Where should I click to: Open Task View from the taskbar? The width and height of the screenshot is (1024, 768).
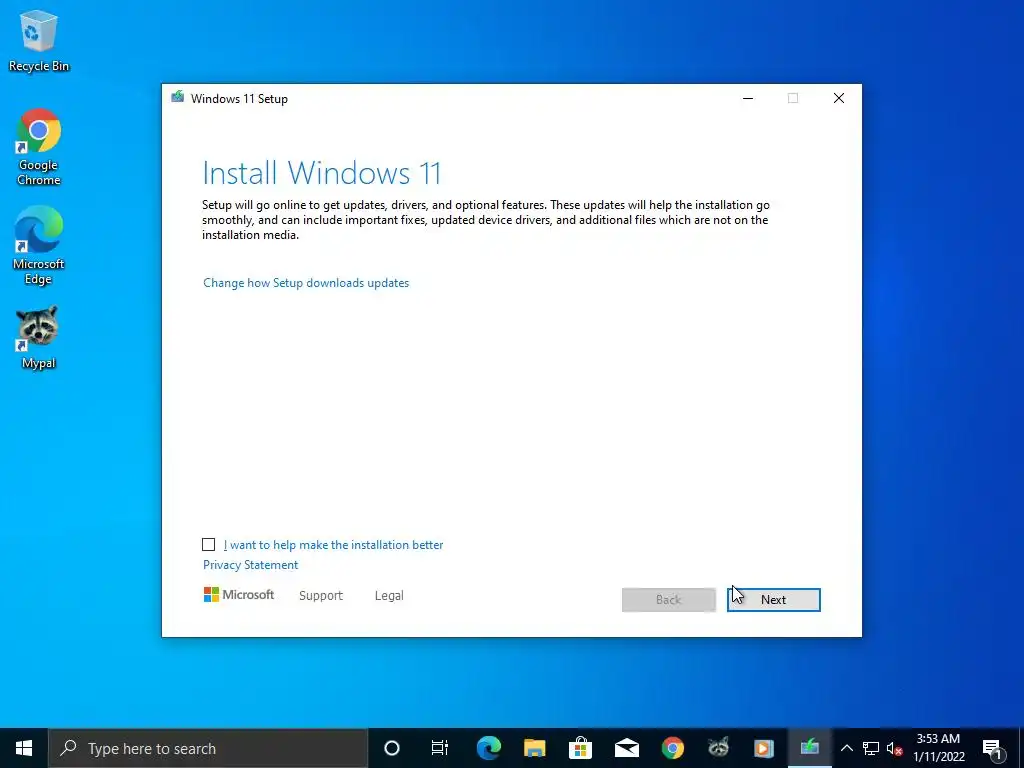pyautogui.click(x=440, y=748)
